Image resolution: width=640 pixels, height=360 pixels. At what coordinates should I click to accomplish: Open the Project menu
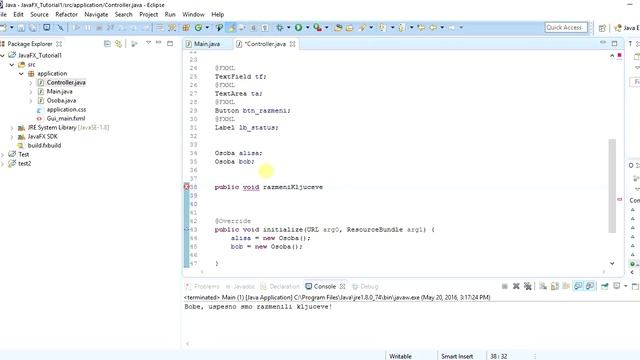coord(149,14)
